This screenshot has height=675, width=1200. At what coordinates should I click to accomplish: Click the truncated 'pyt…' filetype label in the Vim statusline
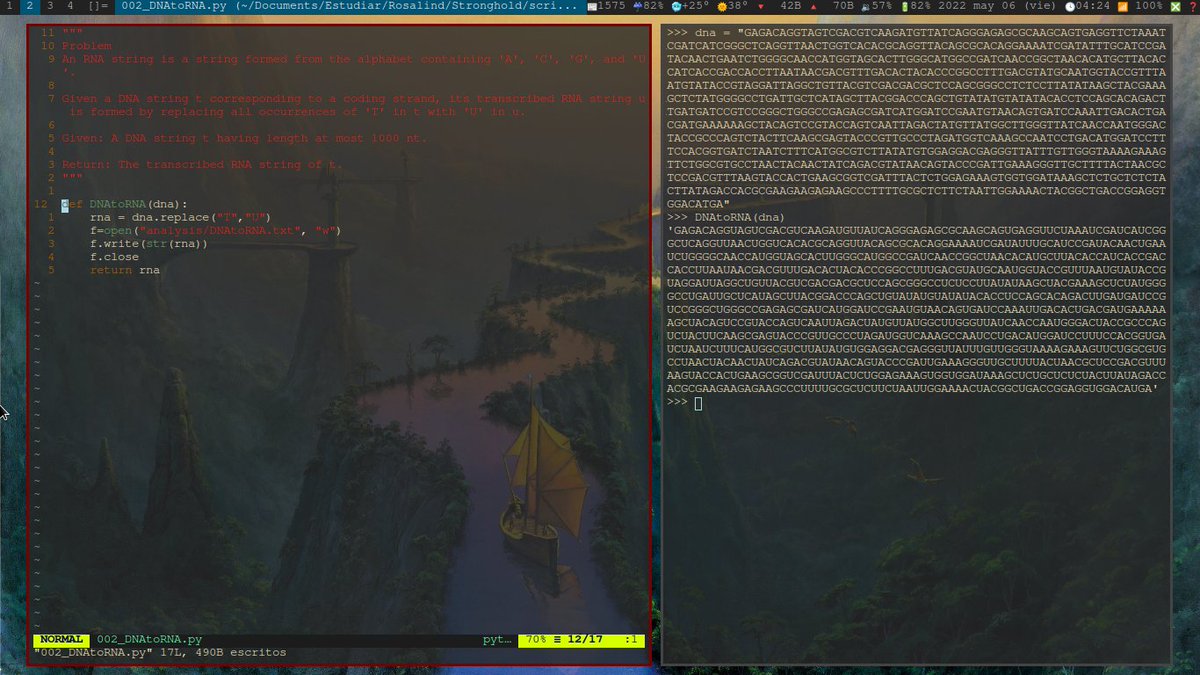[x=497, y=639]
